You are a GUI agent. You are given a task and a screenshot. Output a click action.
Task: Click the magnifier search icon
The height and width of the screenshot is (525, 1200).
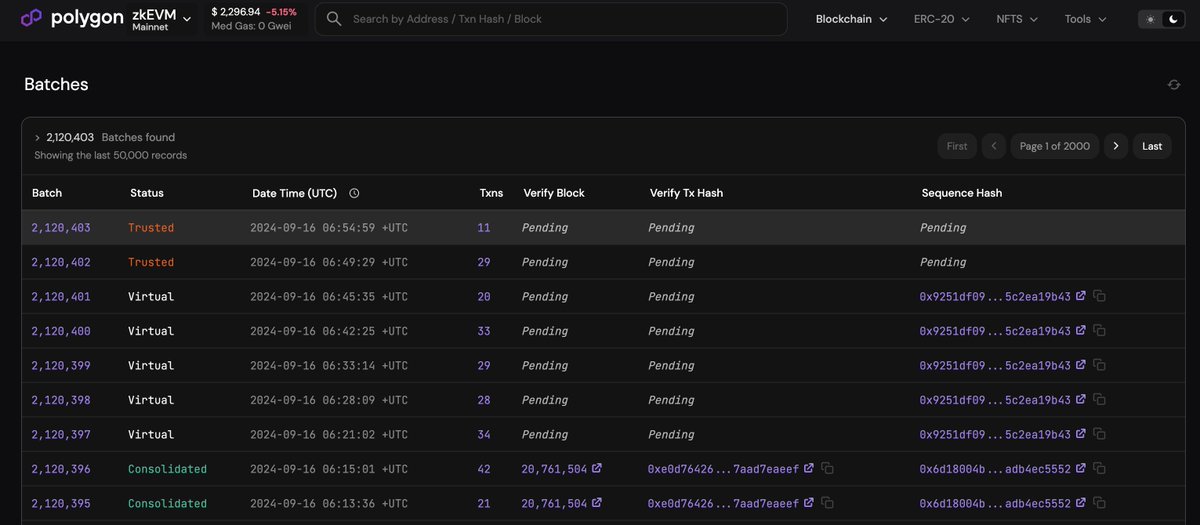click(334, 19)
